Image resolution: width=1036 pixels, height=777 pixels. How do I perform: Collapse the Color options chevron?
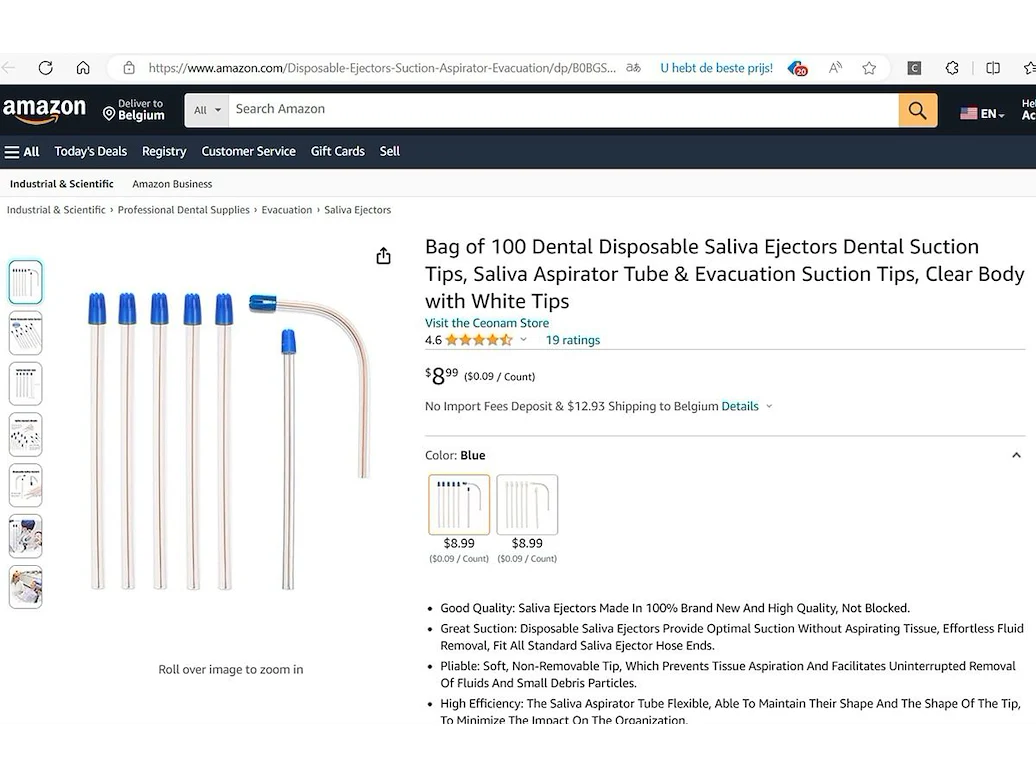coord(1016,455)
